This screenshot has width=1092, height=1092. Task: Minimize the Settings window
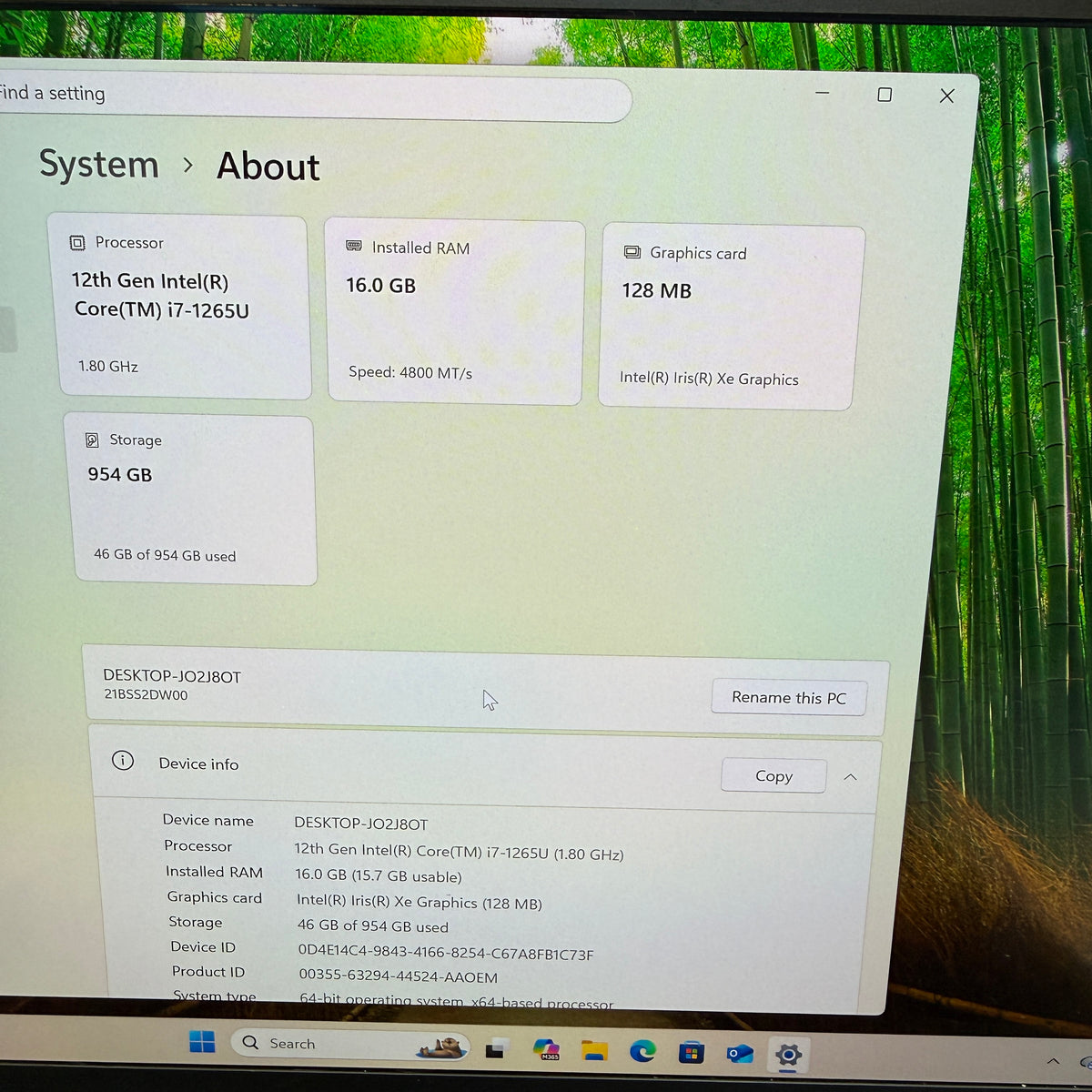(822, 93)
